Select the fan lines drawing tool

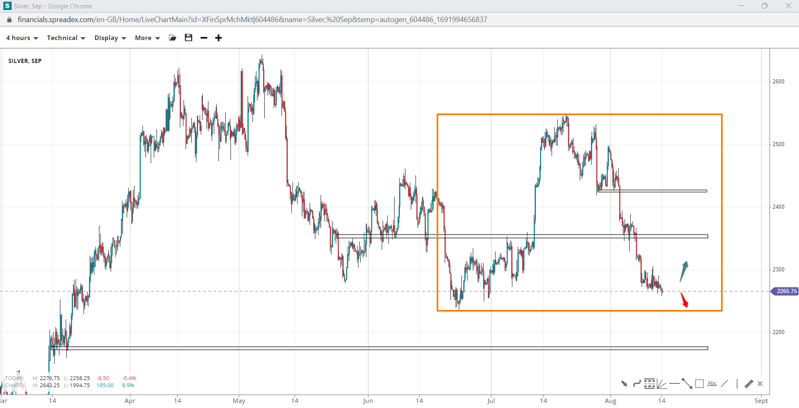pos(661,383)
